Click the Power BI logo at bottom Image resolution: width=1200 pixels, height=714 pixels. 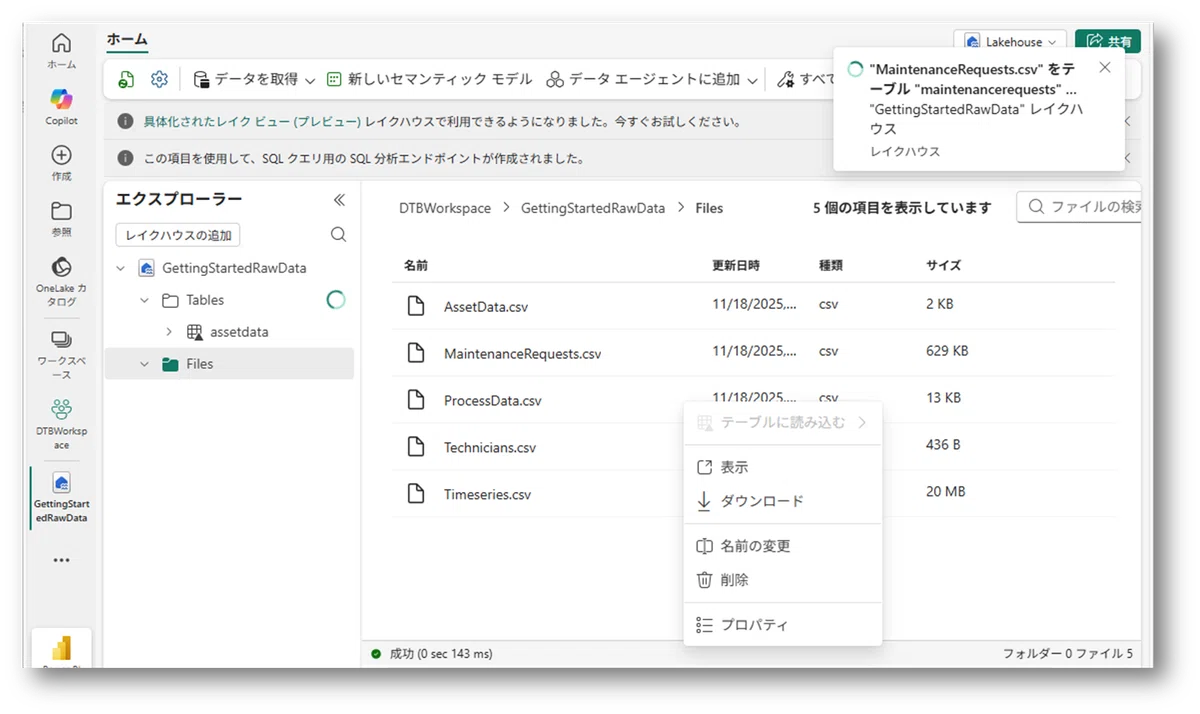pyautogui.click(x=61, y=648)
